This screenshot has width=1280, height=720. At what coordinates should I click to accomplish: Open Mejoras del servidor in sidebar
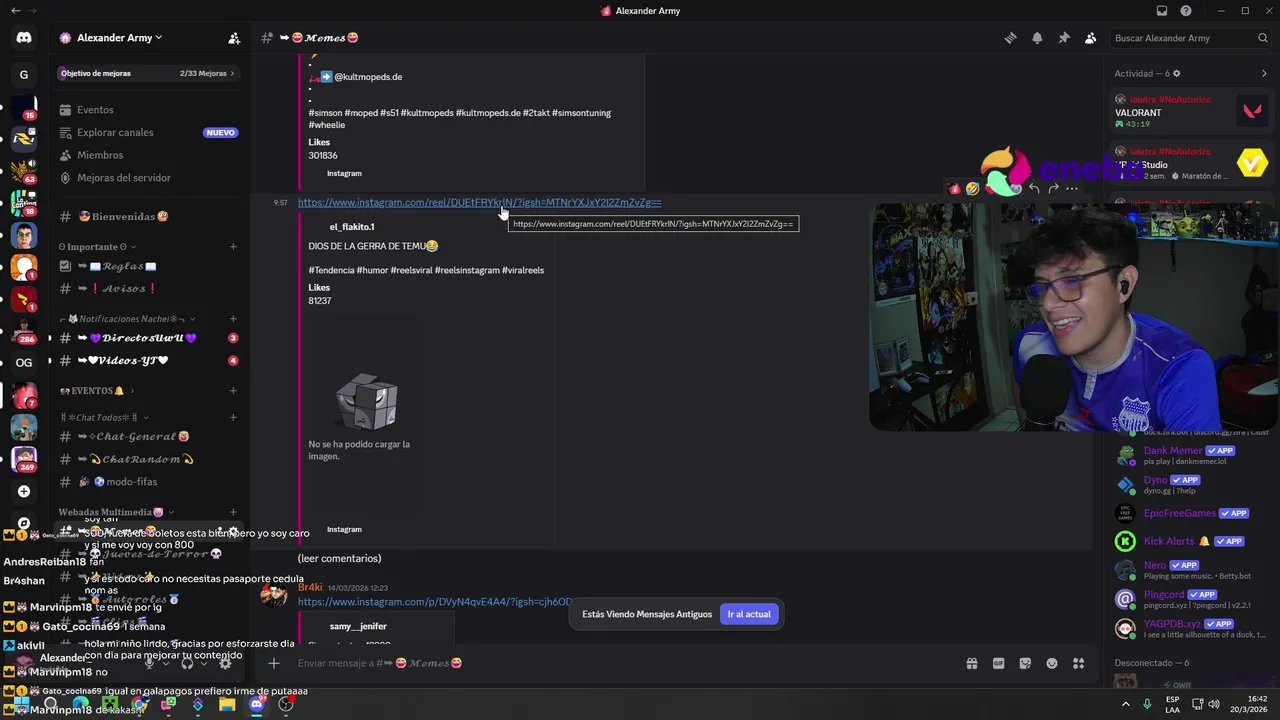(x=148, y=178)
